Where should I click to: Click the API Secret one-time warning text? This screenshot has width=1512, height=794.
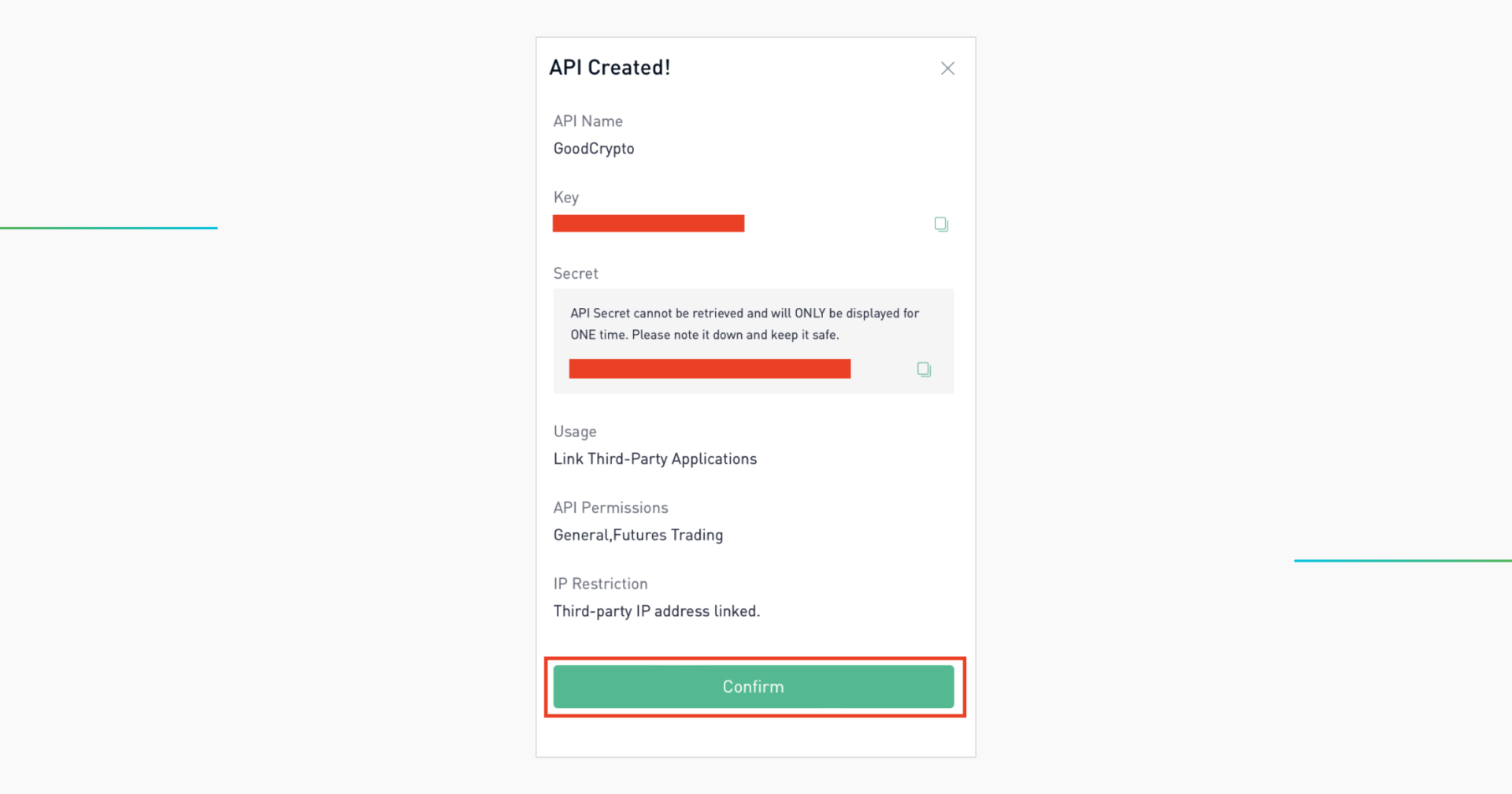click(x=744, y=324)
